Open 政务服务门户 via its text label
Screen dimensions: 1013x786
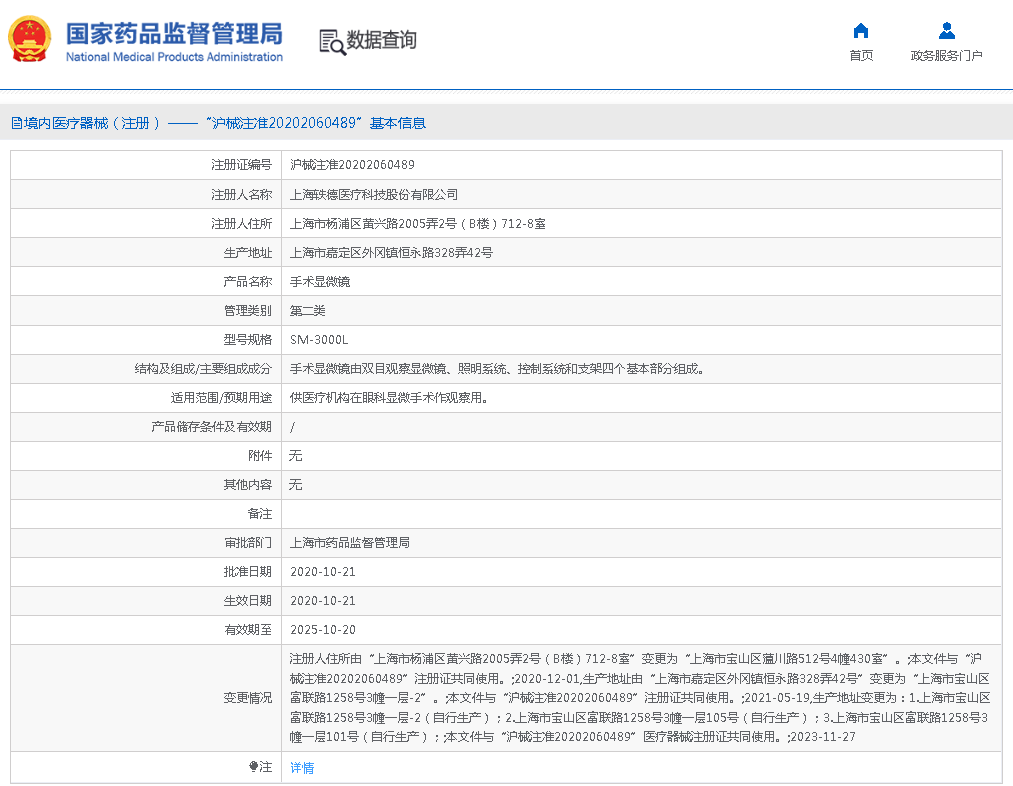coord(946,56)
